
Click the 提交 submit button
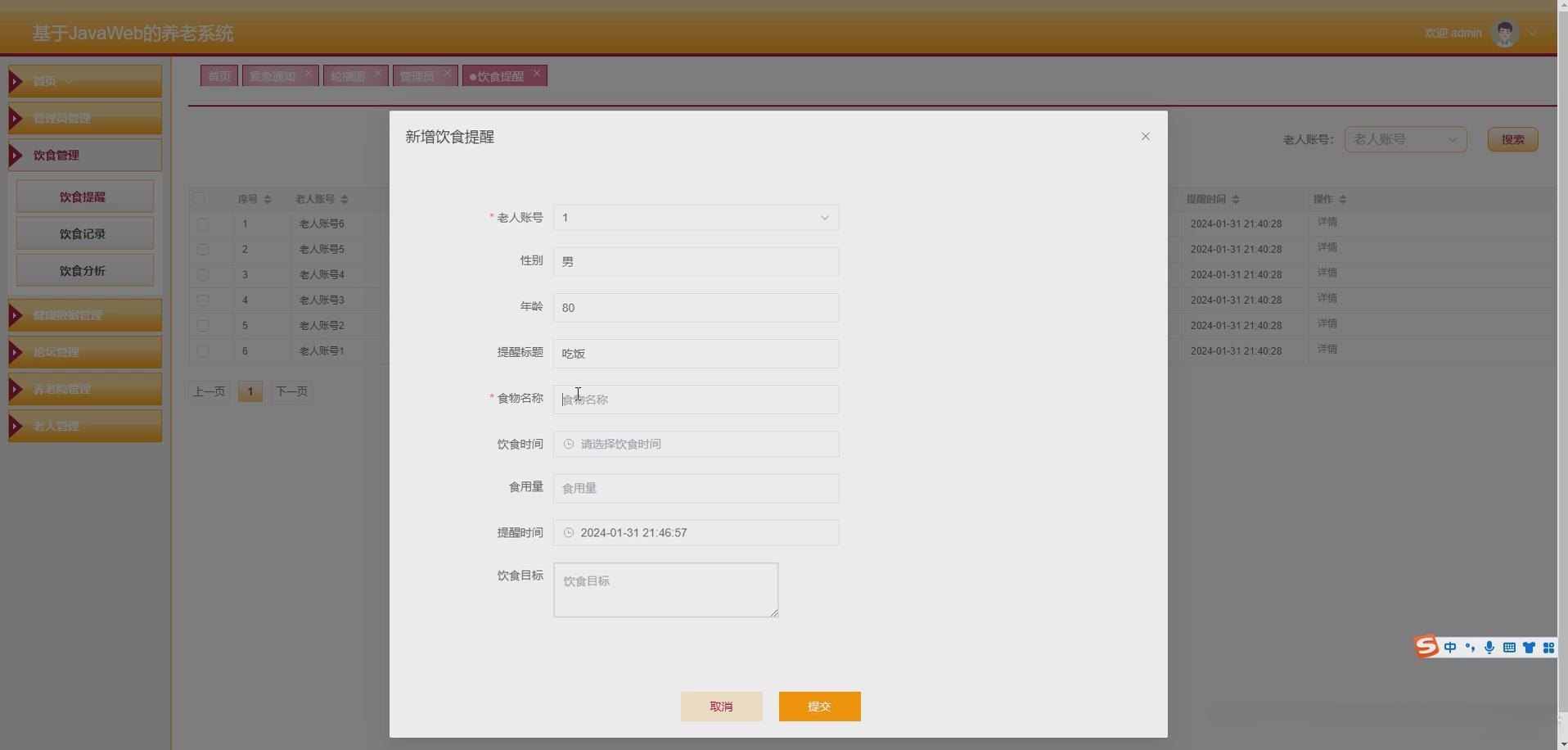coord(819,706)
